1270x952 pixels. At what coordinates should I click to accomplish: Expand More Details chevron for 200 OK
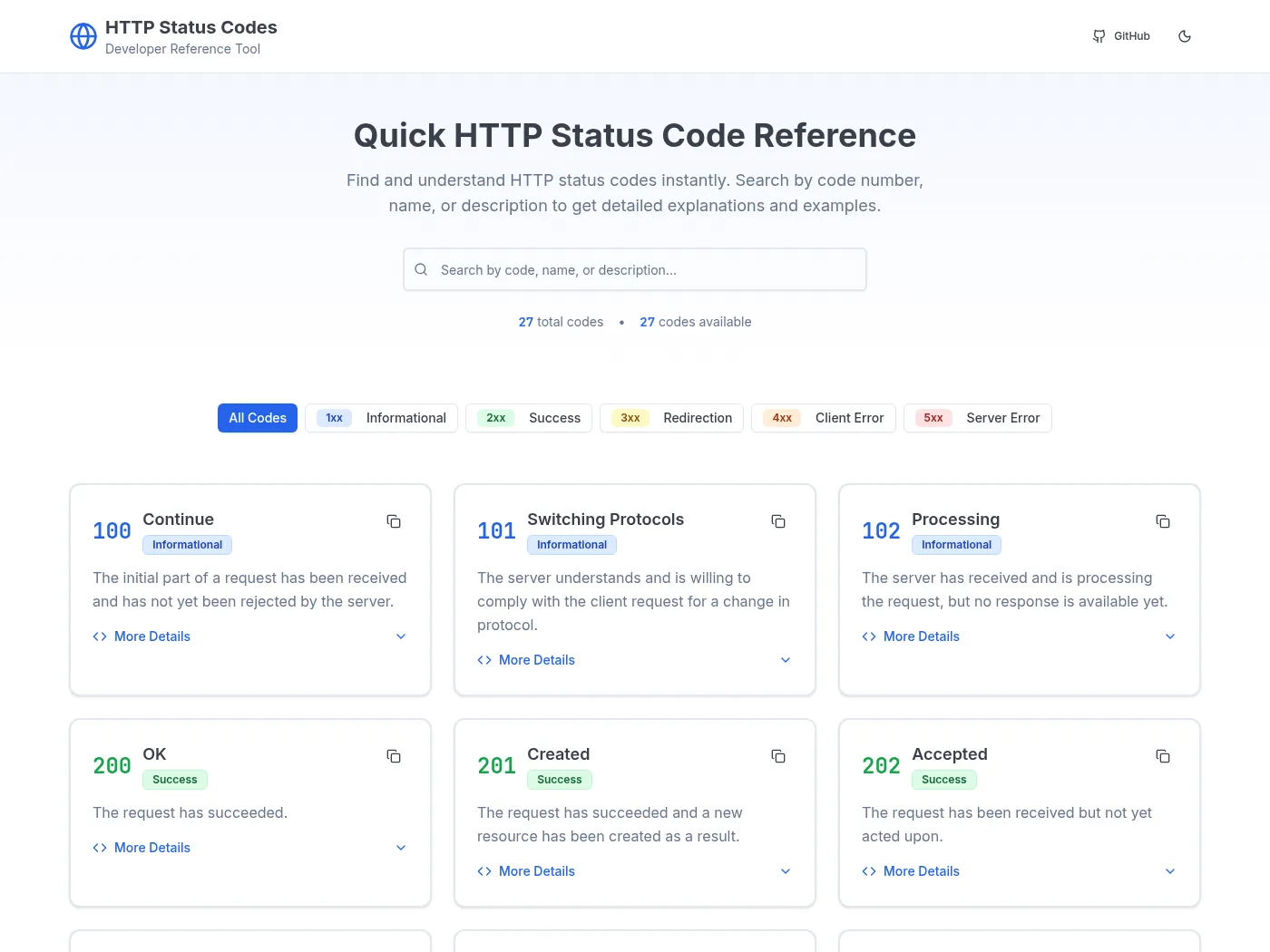tap(401, 848)
